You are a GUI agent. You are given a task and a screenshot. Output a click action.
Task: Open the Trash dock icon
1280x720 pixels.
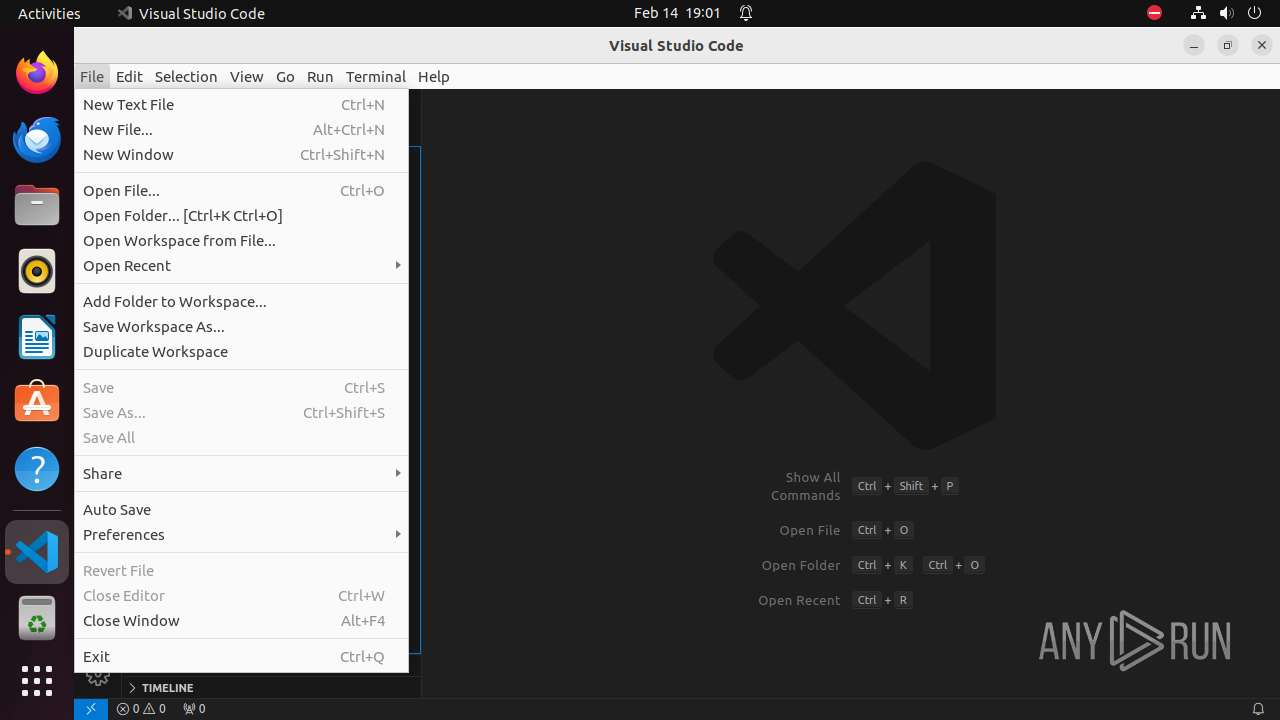[37, 617]
